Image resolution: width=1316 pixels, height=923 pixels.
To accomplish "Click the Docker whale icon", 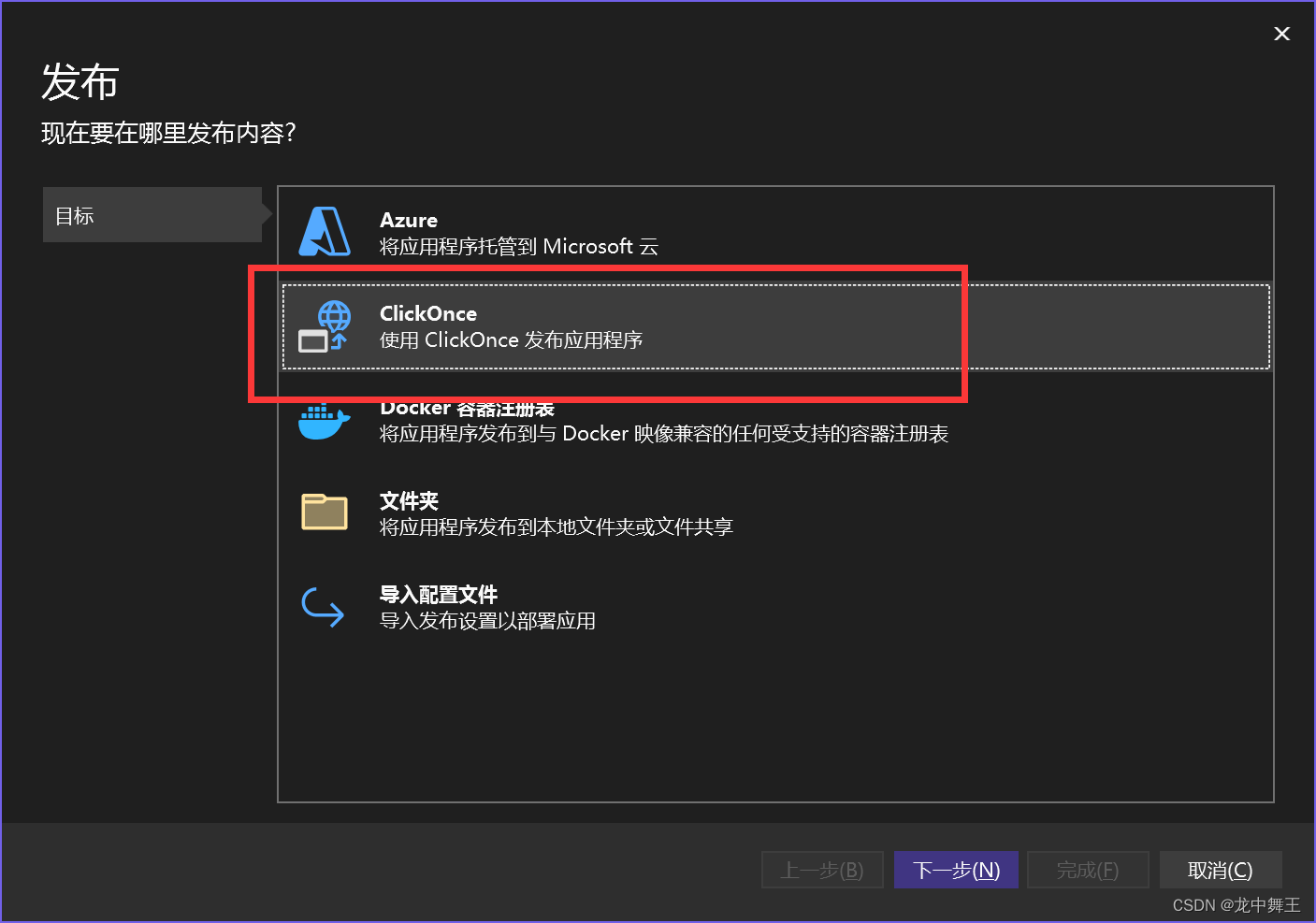I will (324, 422).
